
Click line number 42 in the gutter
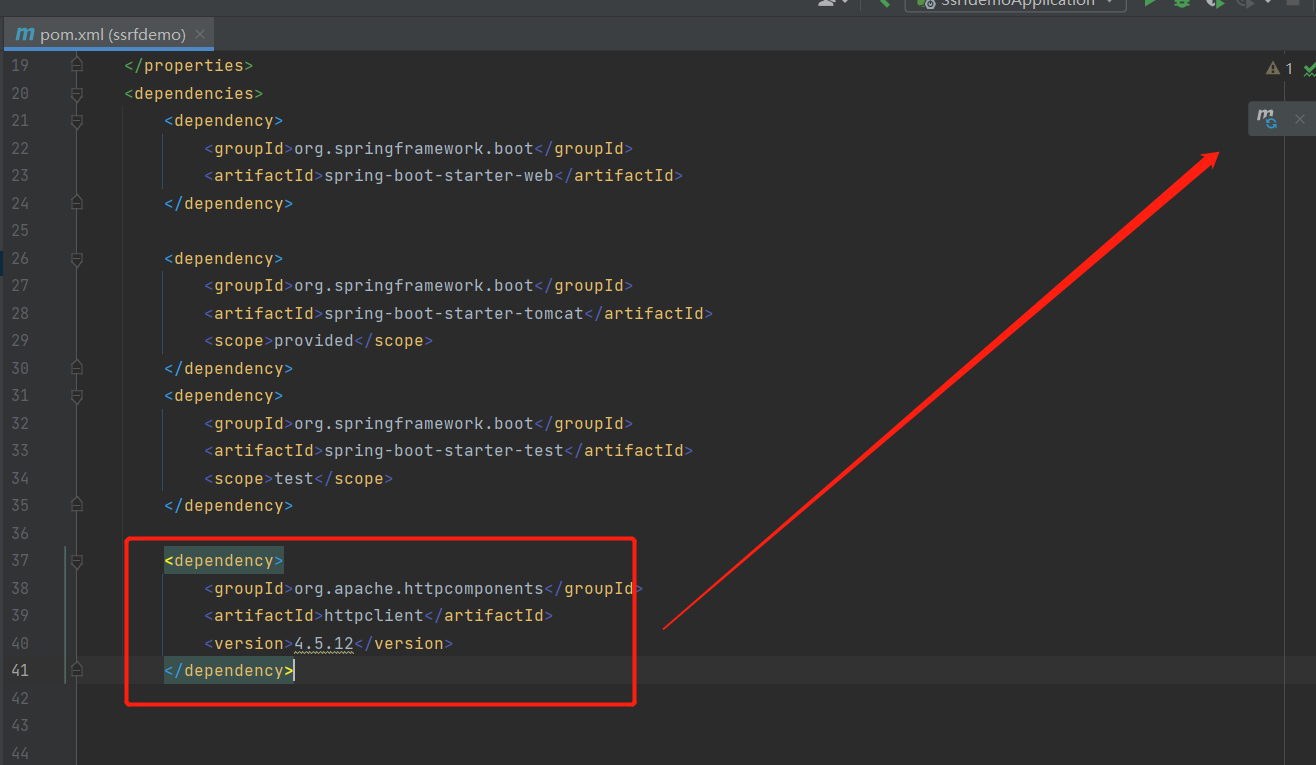(x=20, y=698)
